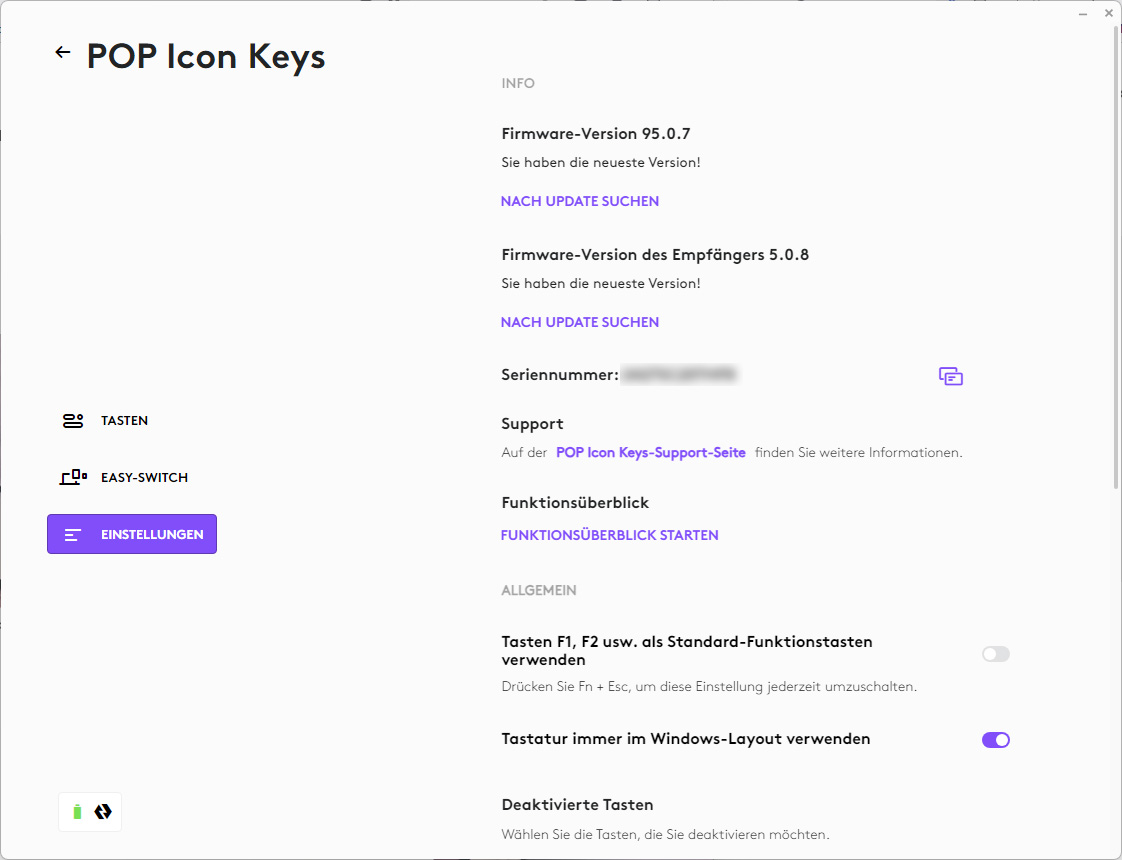This screenshot has width=1122, height=860.
Task: Open the POP Icon Keys-Support-Seite link
Action: [651, 452]
